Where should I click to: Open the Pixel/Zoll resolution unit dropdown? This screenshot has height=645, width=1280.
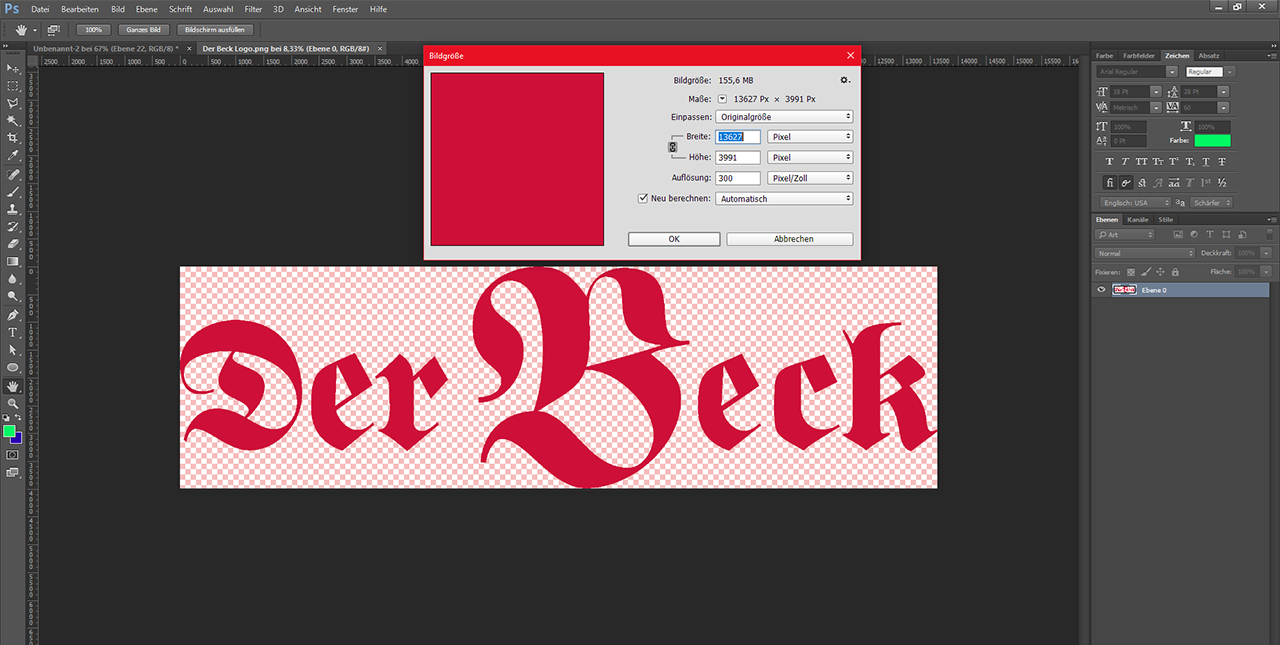[x=809, y=178]
